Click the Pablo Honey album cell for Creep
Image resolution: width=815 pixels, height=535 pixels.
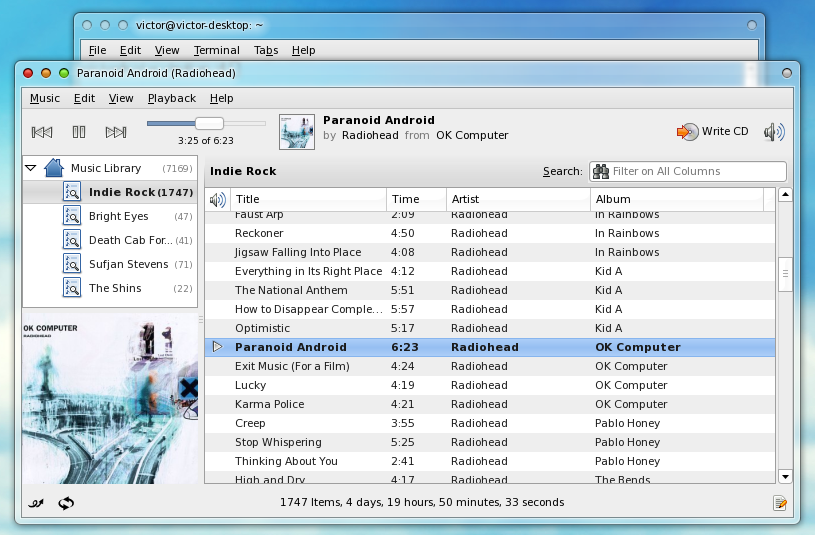(x=627, y=423)
